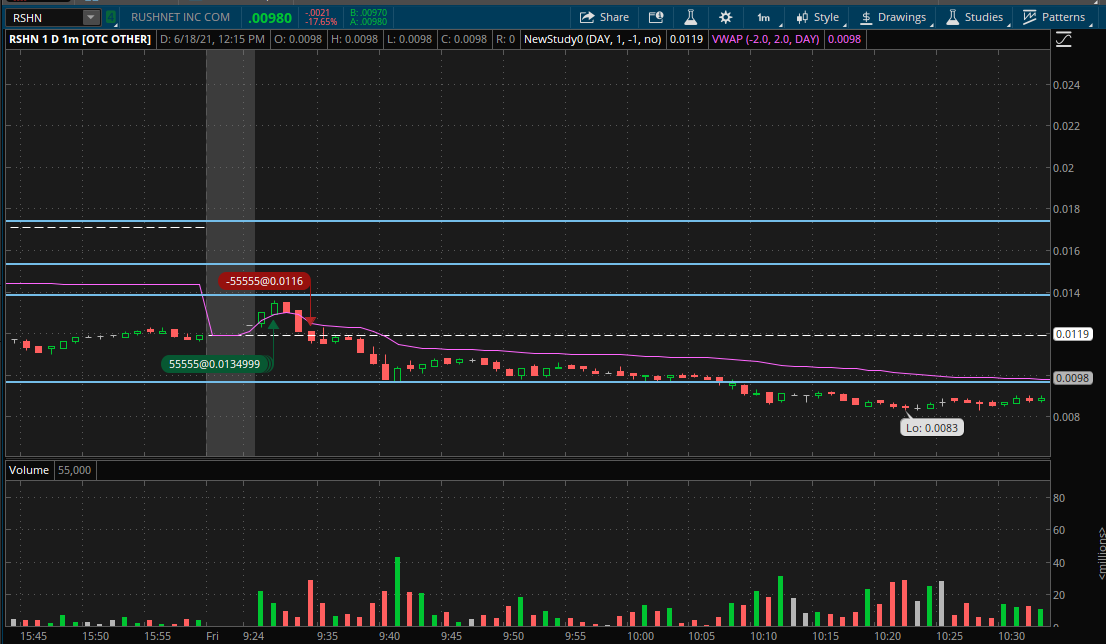Open the RSHN symbol dropdown
The width and height of the screenshot is (1106, 644).
point(89,17)
